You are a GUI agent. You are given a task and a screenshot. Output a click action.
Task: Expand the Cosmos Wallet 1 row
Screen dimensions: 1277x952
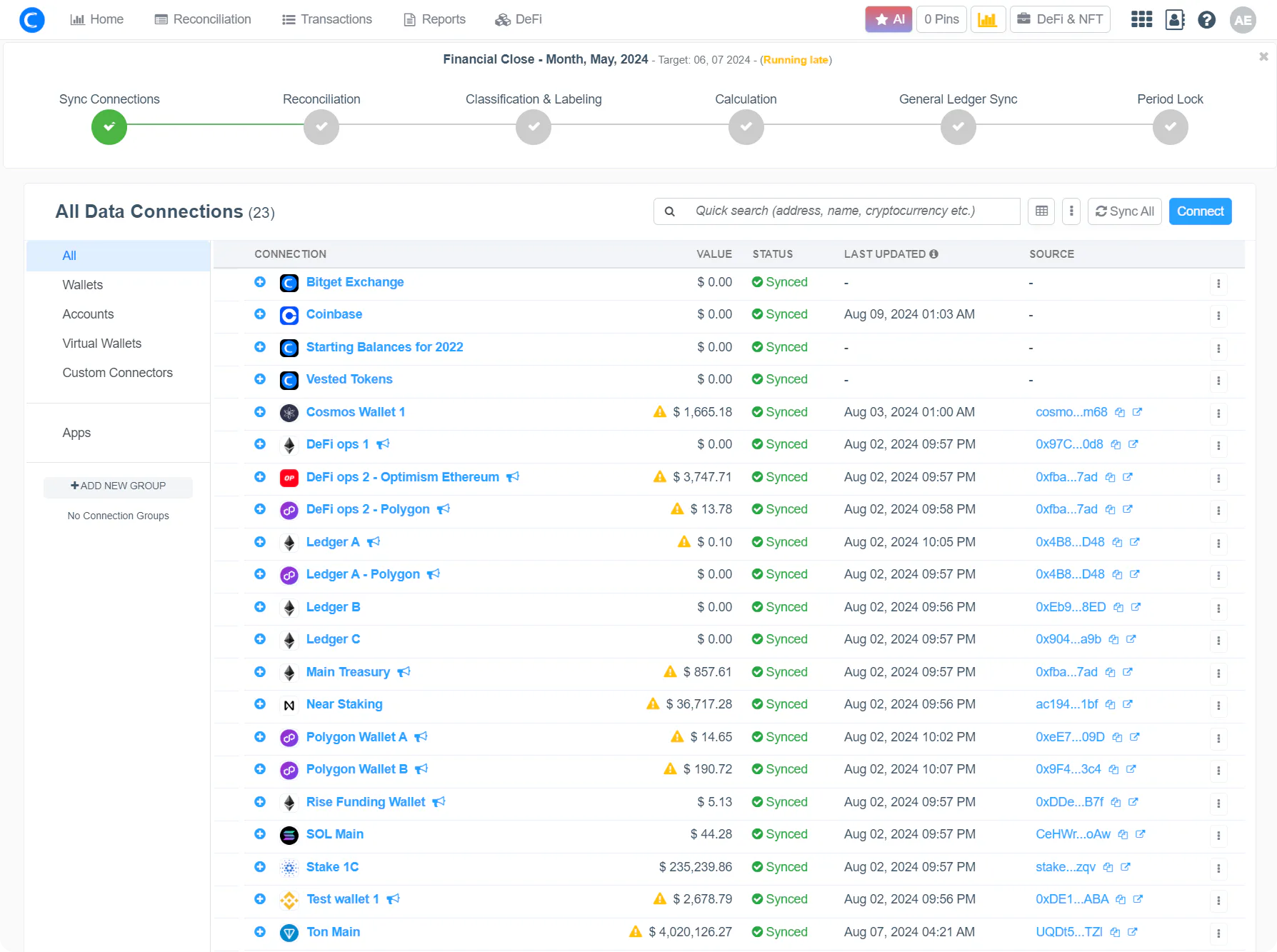[x=260, y=412]
